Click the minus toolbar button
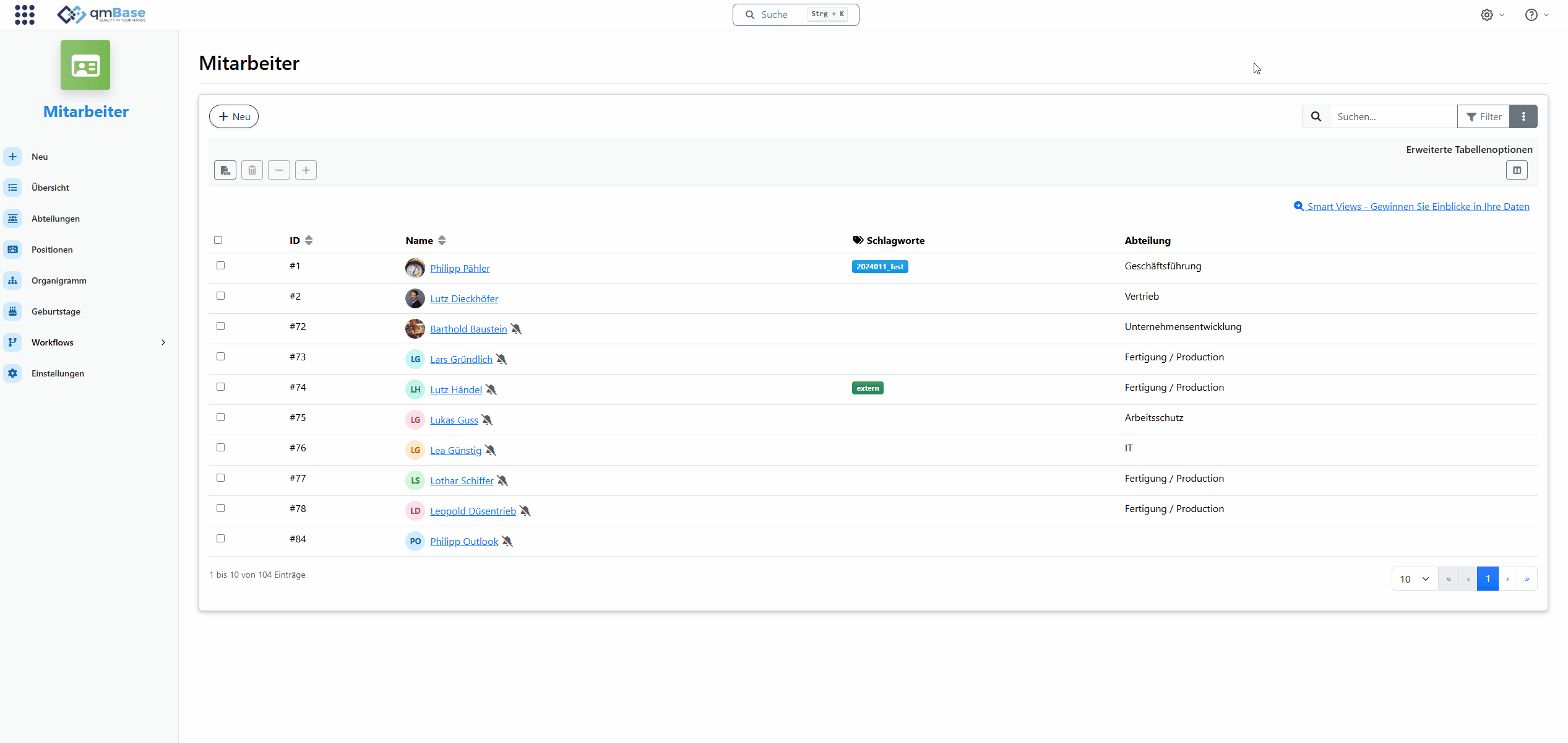The height and width of the screenshot is (743, 1568). click(x=279, y=170)
